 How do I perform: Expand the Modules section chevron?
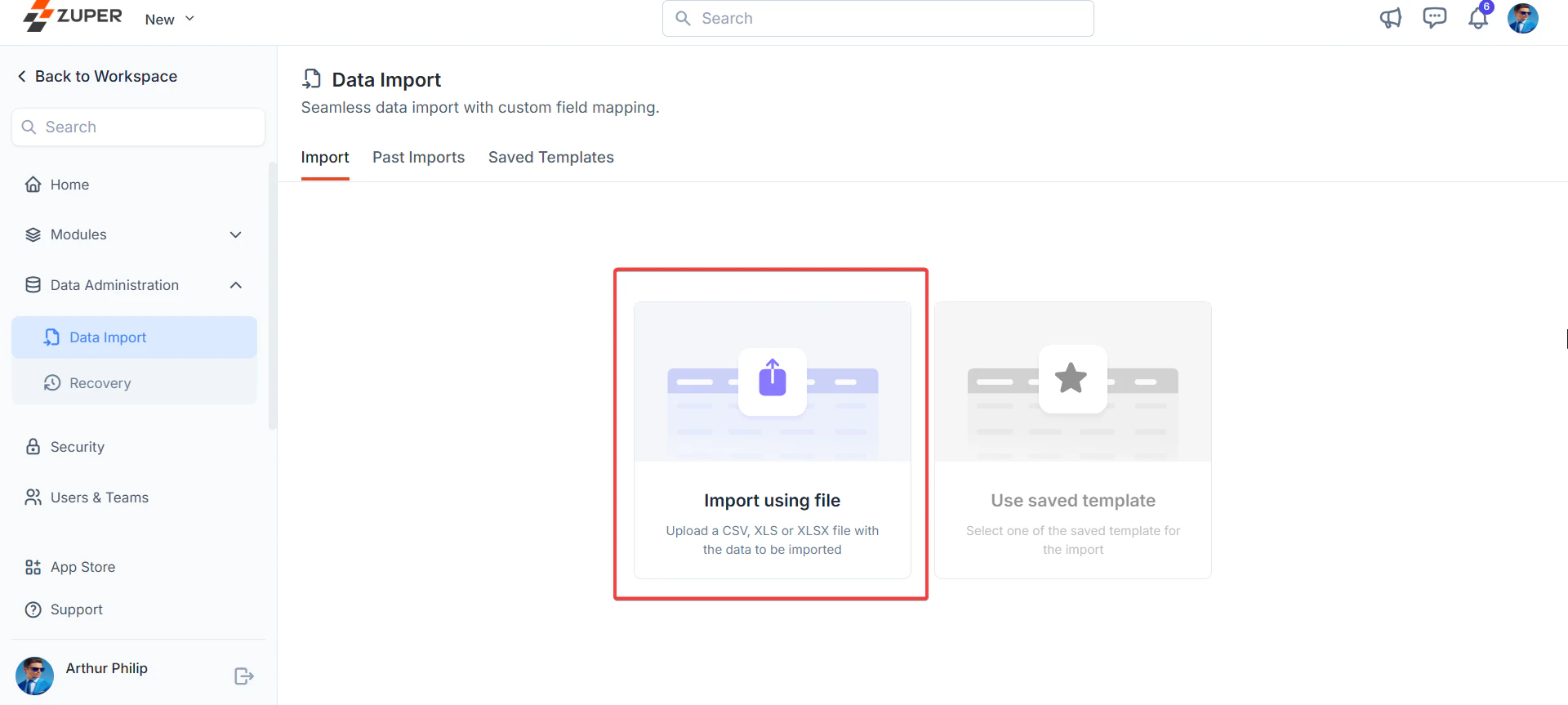(x=236, y=234)
